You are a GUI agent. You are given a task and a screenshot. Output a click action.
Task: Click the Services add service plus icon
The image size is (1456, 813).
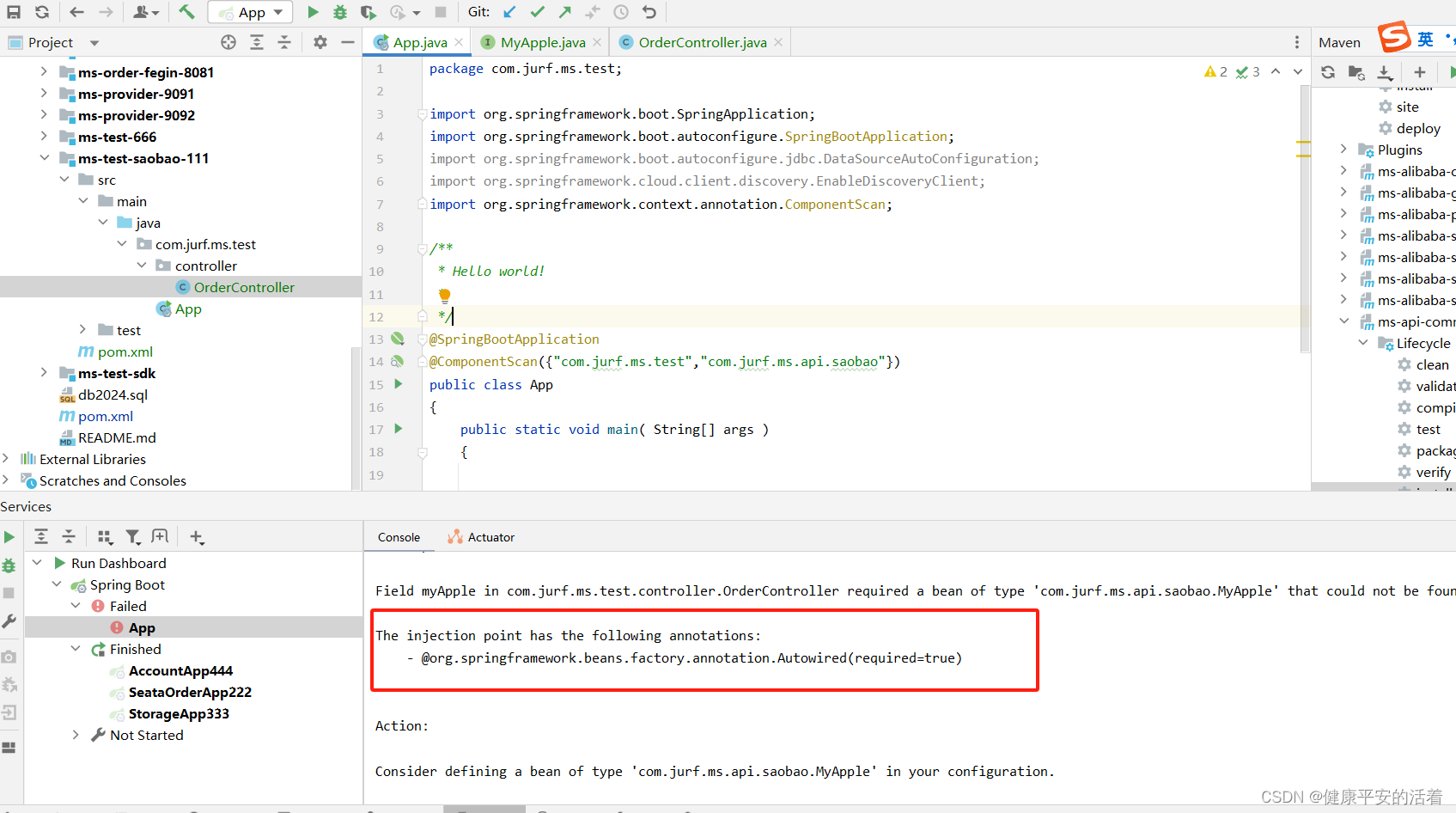[197, 537]
